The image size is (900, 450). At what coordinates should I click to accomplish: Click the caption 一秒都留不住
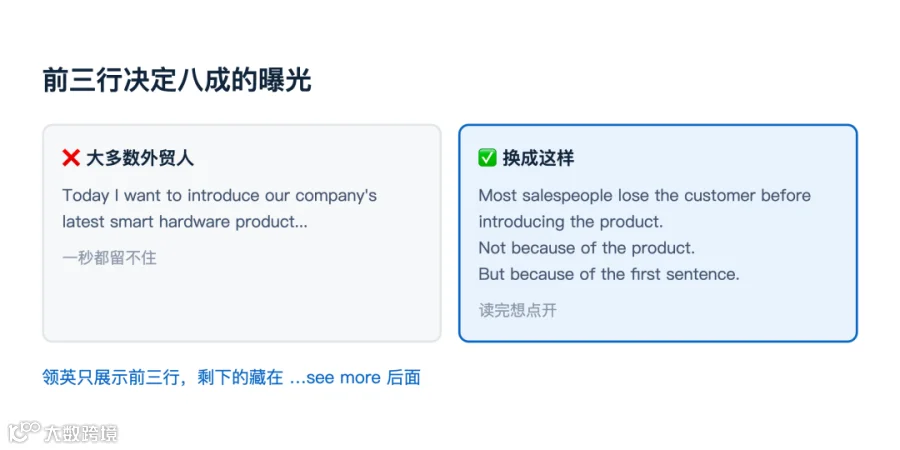[x=109, y=258]
